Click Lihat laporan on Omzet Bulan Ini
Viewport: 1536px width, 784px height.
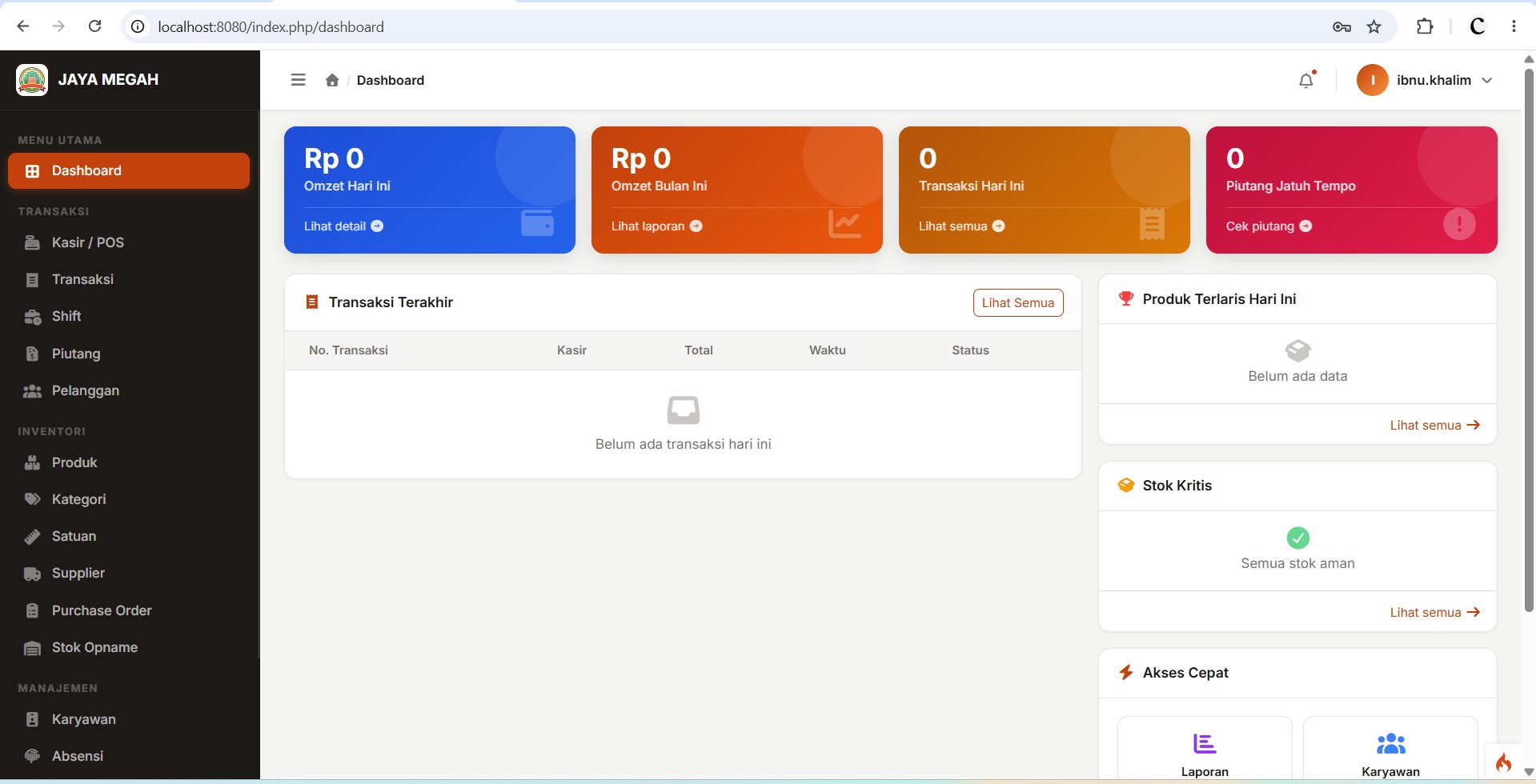pyautogui.click(x=656, y=226)
